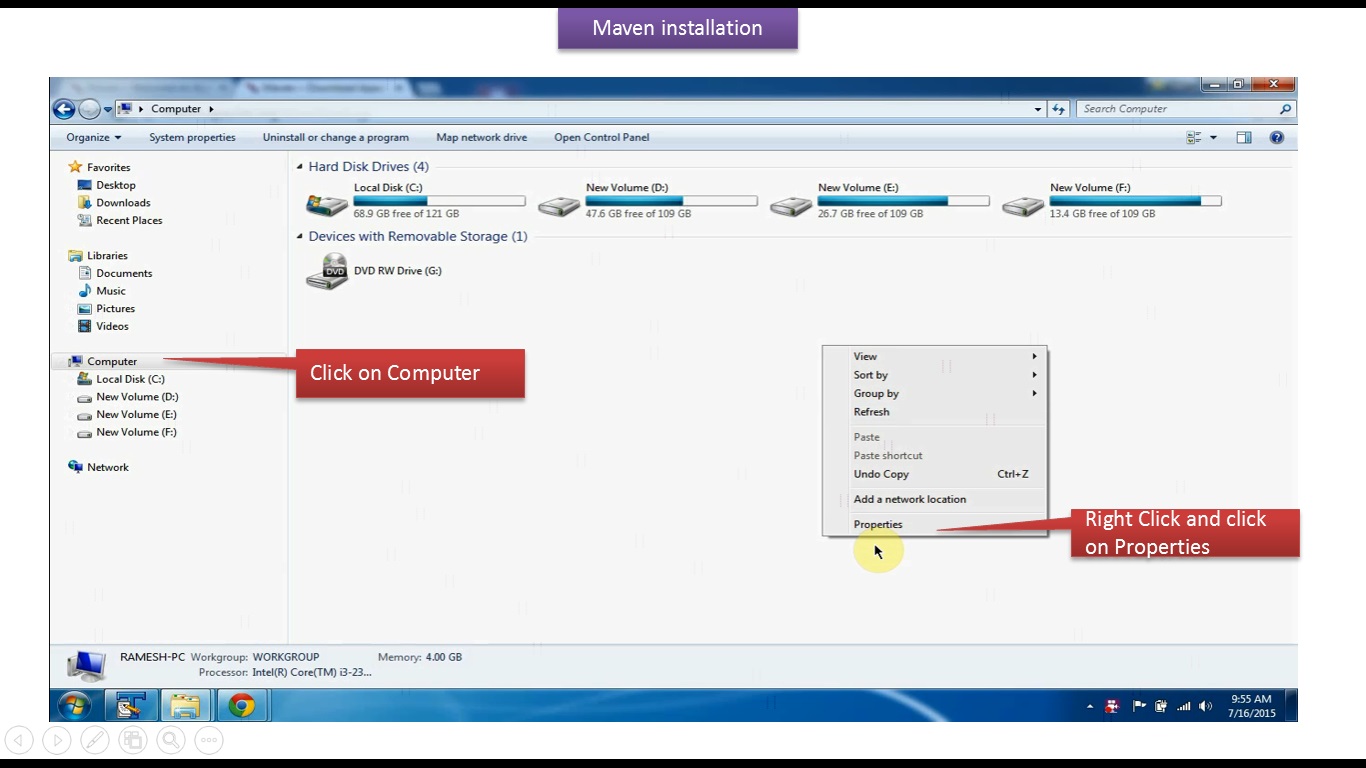Image resolution: width=1366 pixels, height=768 pixels.
Task: Select the New Volume (E:) drive icon
Action: [791, 205]
